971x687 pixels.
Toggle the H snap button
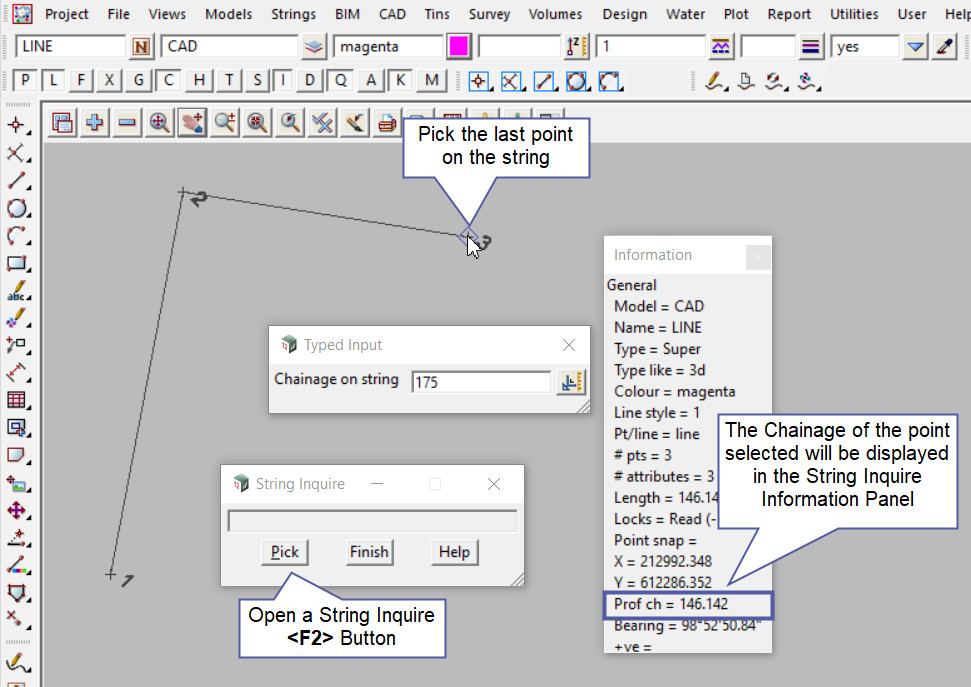(x=199, y=81)
